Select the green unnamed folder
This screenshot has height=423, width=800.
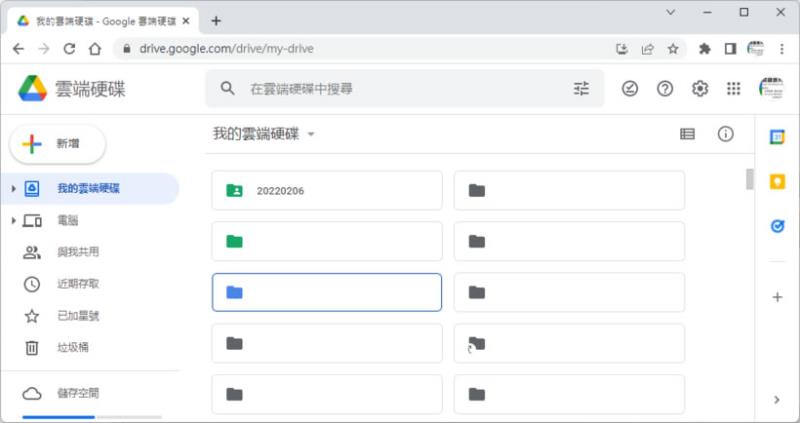point(327,241)
